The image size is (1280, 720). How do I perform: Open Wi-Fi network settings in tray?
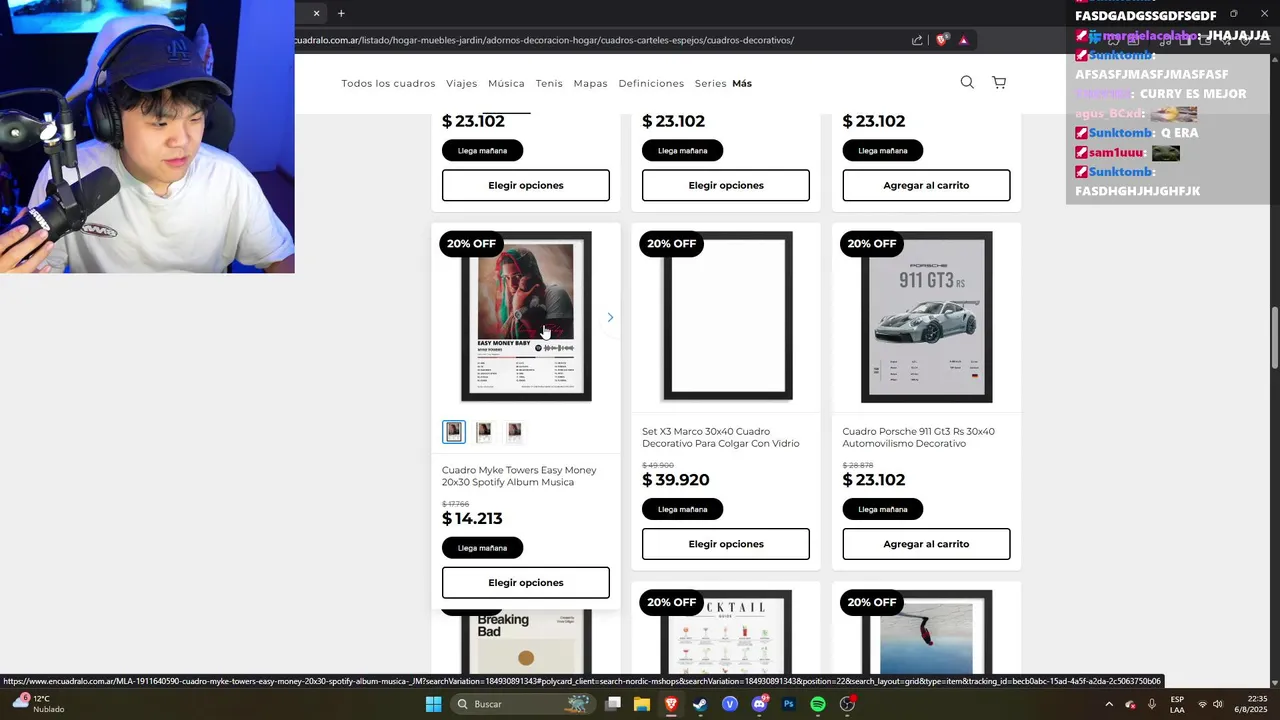[x=1202, y=704]
